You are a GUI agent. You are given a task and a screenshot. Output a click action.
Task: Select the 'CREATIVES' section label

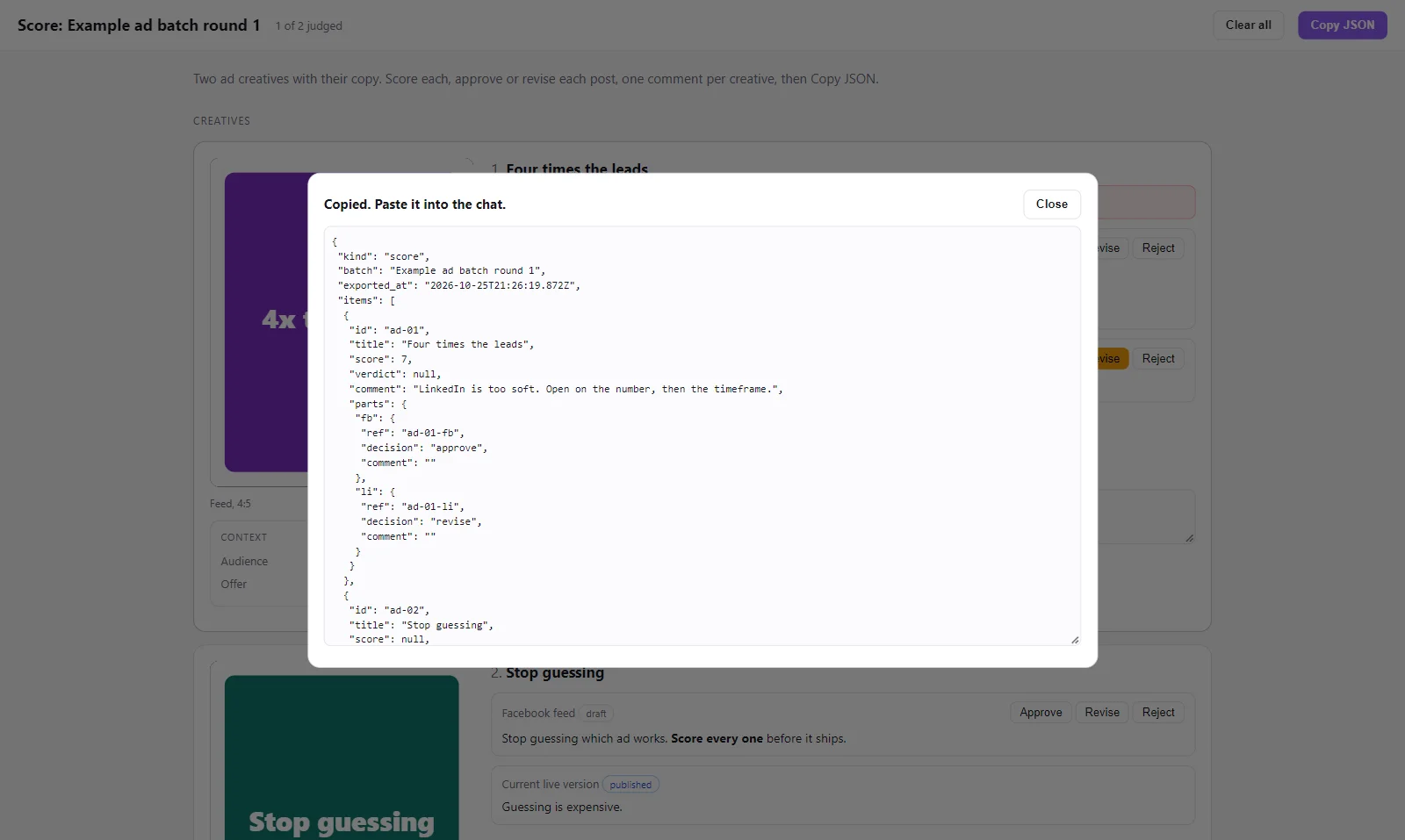pos(221,121)
